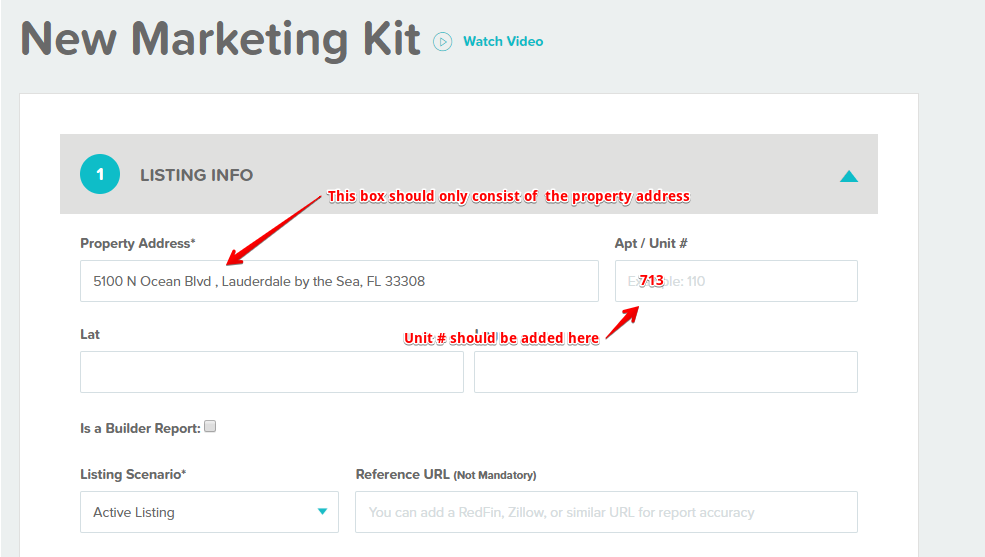
Task: Click the Reference URL (Not Mandatory) label
Action: pos(446,475)
